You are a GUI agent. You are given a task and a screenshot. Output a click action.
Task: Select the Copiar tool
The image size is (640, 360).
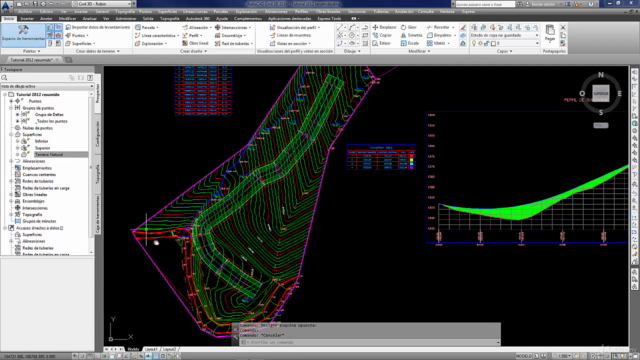pos(382,36)
